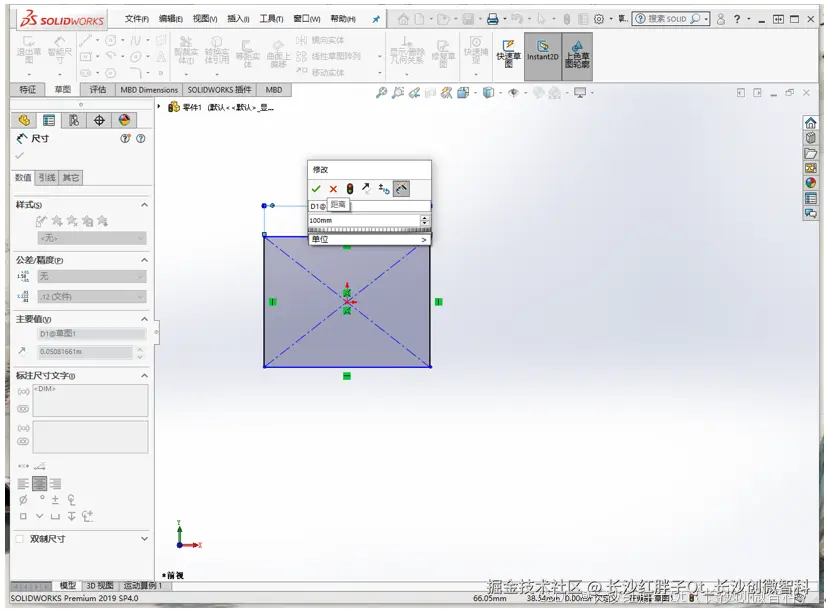Open the Design Library icon in task pane
This screenshot has width=826, height=612.
coord(810,138)
